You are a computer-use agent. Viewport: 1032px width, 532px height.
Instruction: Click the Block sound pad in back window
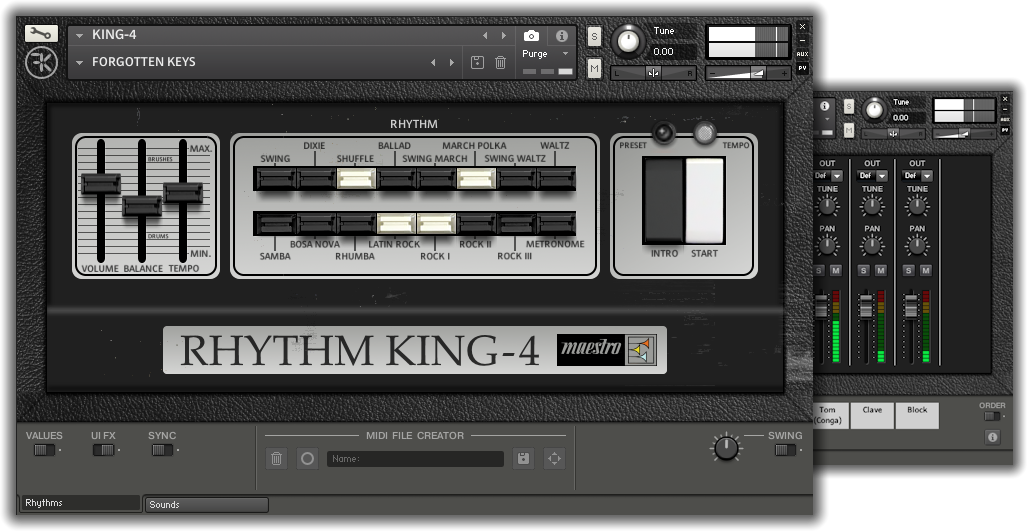(917, 415)
